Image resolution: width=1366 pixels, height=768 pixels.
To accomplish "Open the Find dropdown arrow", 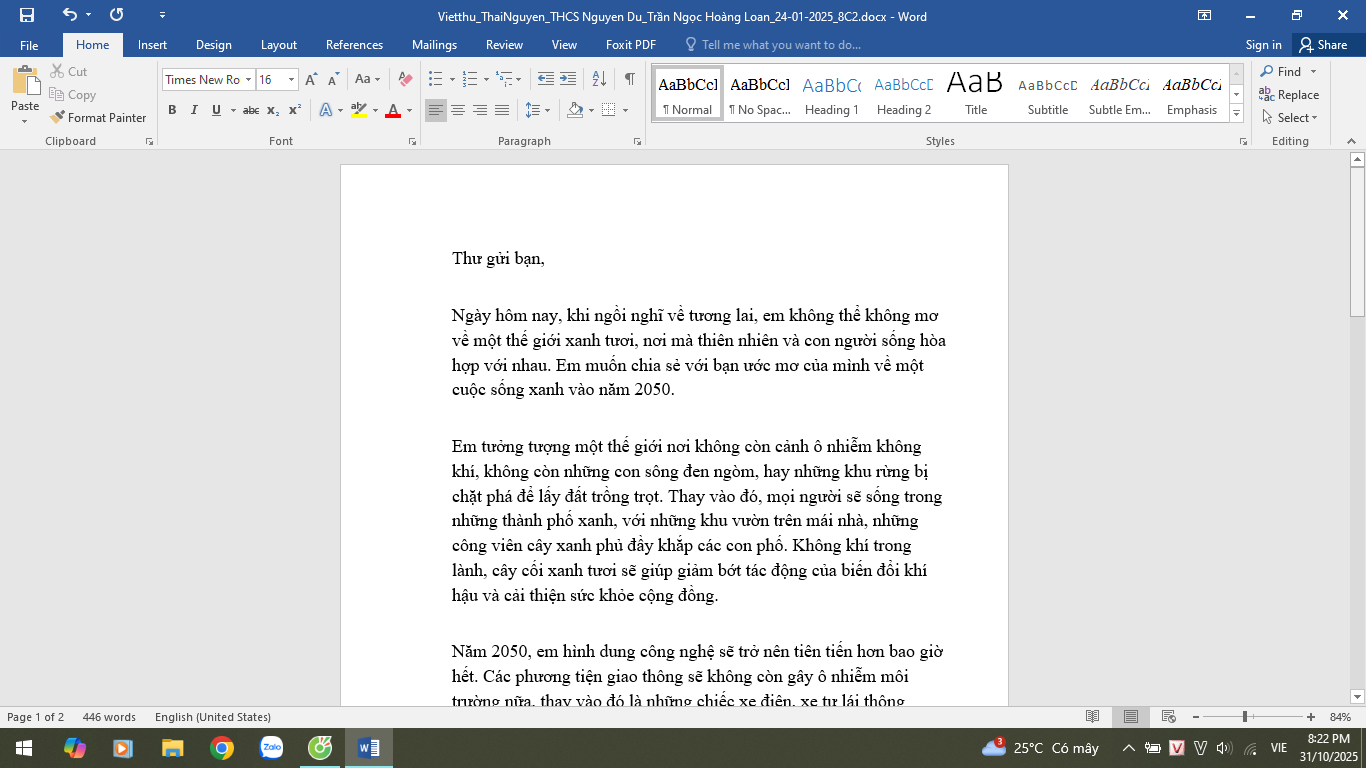I will (x=1313, y=72).
